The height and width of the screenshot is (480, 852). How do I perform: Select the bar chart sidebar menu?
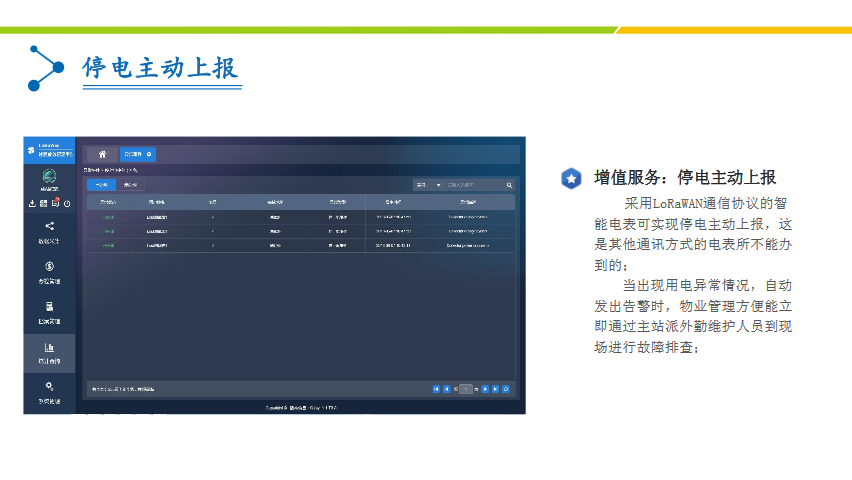[x=49, y=347]
